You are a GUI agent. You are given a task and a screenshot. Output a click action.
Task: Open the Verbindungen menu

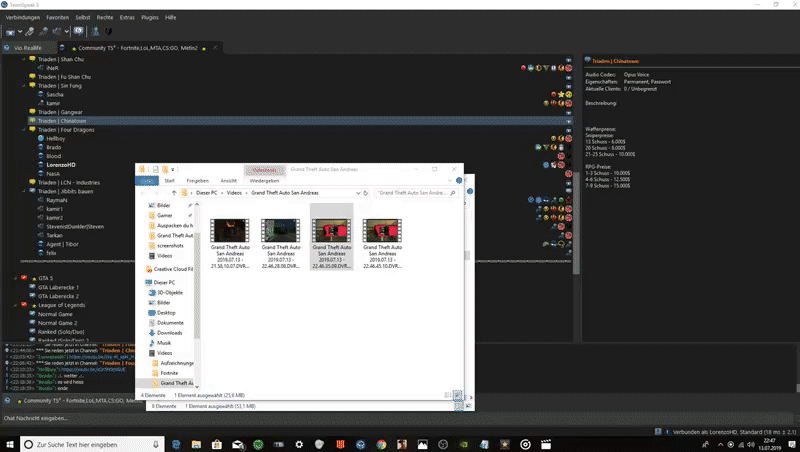pos(22,17)
